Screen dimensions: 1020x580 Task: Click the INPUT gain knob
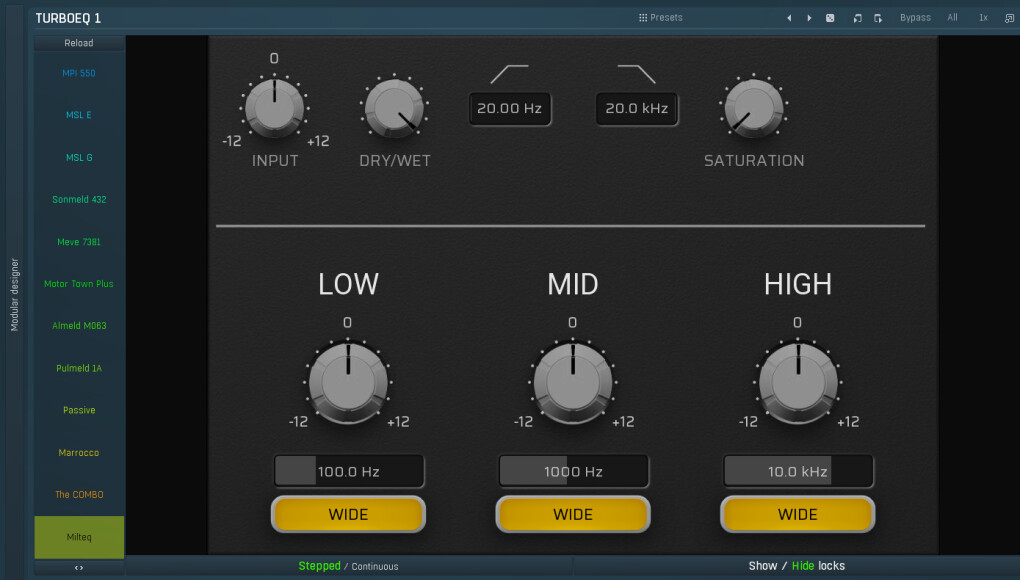click(x=275, y=108)
